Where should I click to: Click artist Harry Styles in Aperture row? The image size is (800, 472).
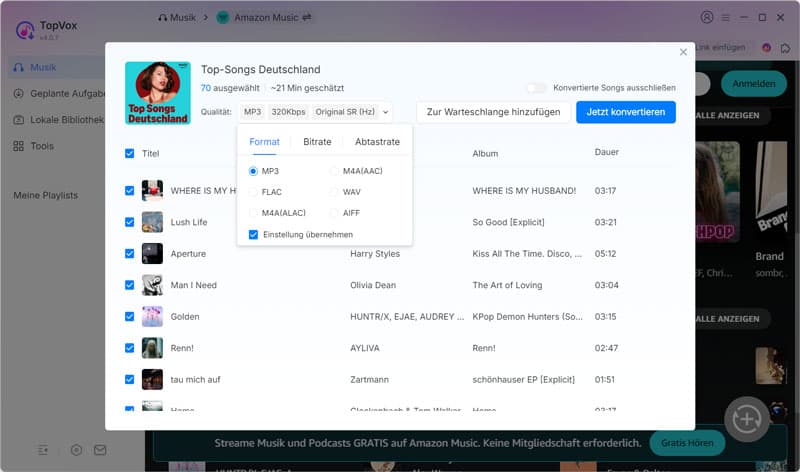click(375, 254)
